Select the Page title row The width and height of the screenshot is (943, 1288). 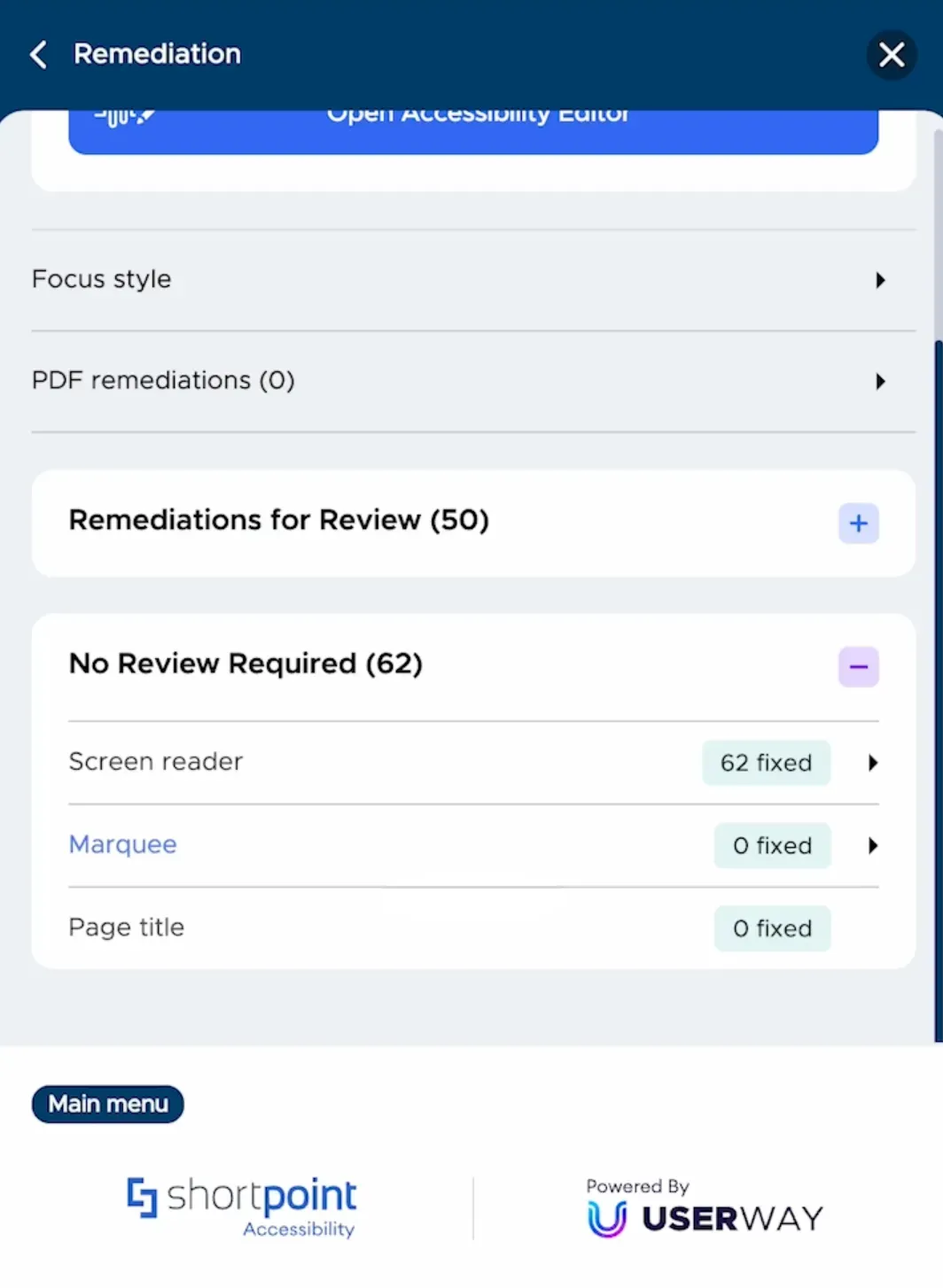[x=473, y=928]
